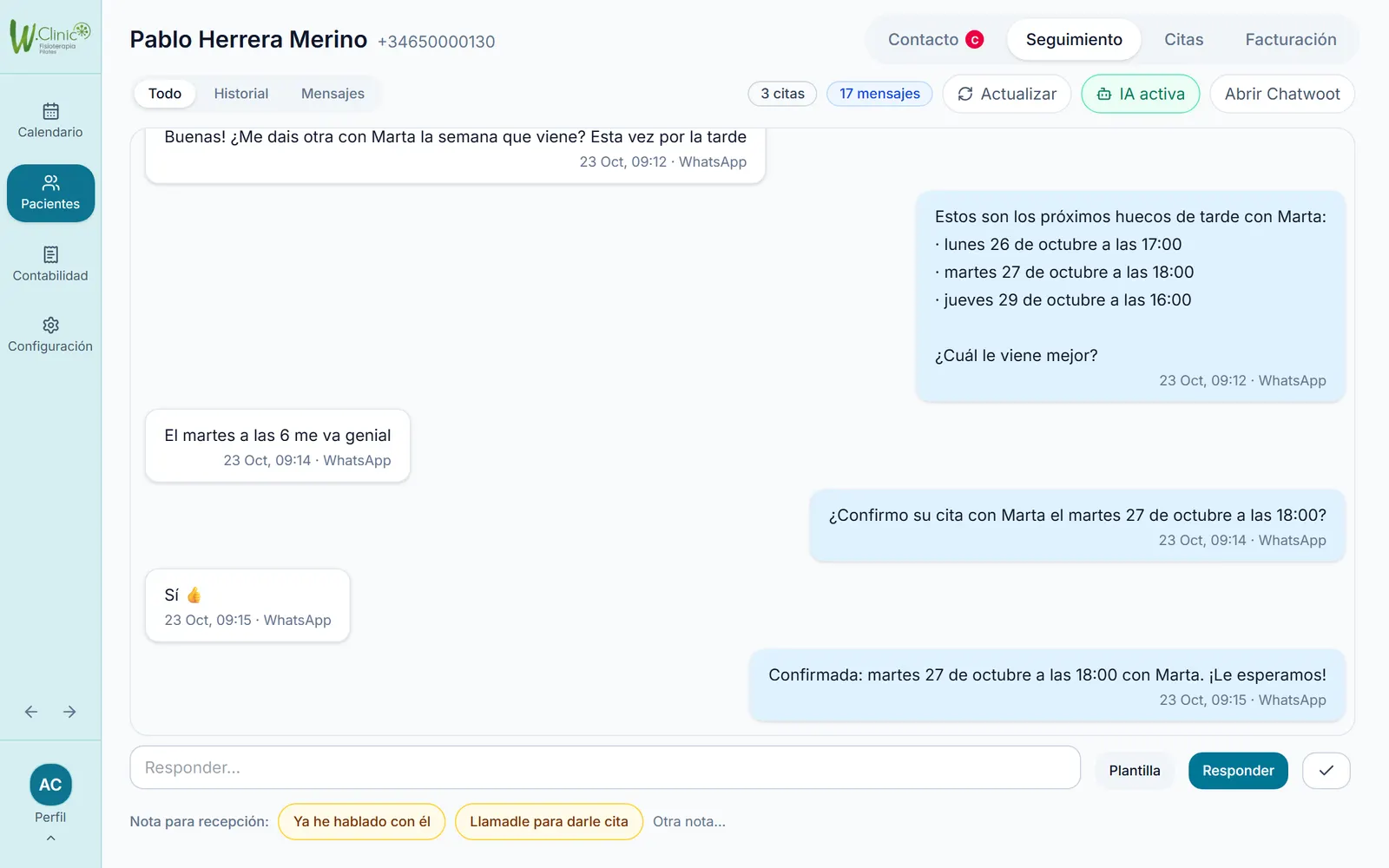Click the W.Clinic logo

[x=50, y=37]
